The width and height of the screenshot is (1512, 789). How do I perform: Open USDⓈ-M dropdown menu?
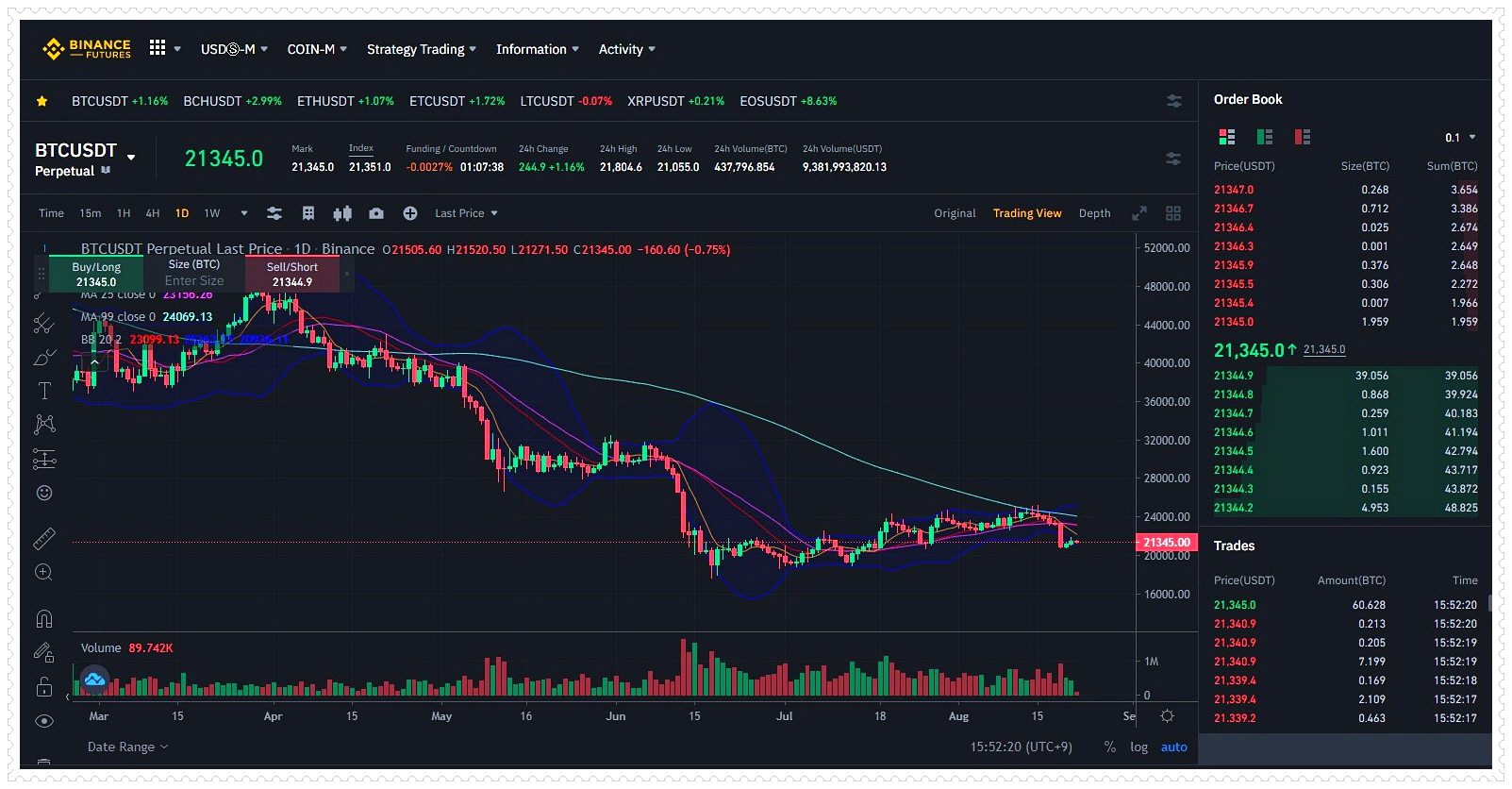[234, 49]
